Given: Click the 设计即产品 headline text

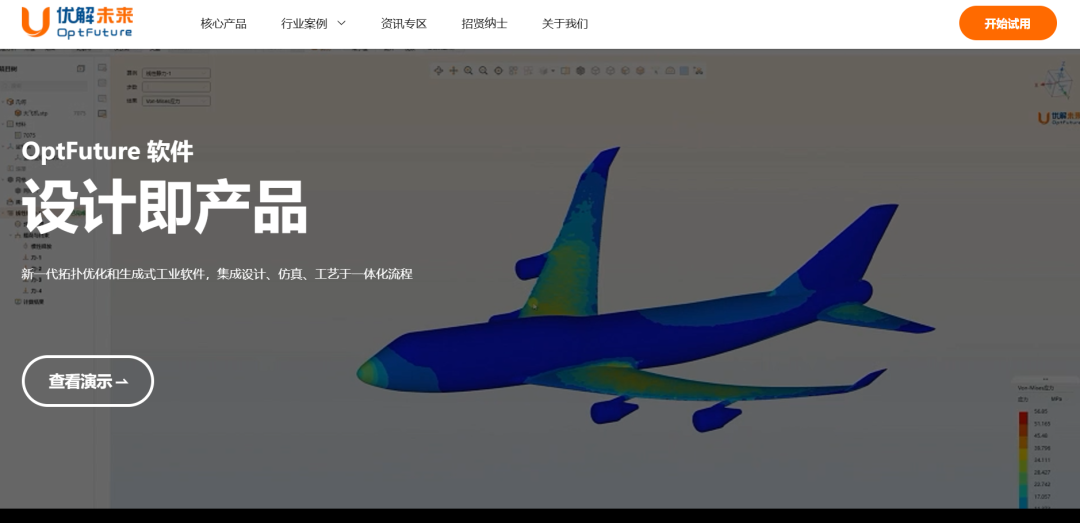Looking at the screenshot, I should [165, 207].
